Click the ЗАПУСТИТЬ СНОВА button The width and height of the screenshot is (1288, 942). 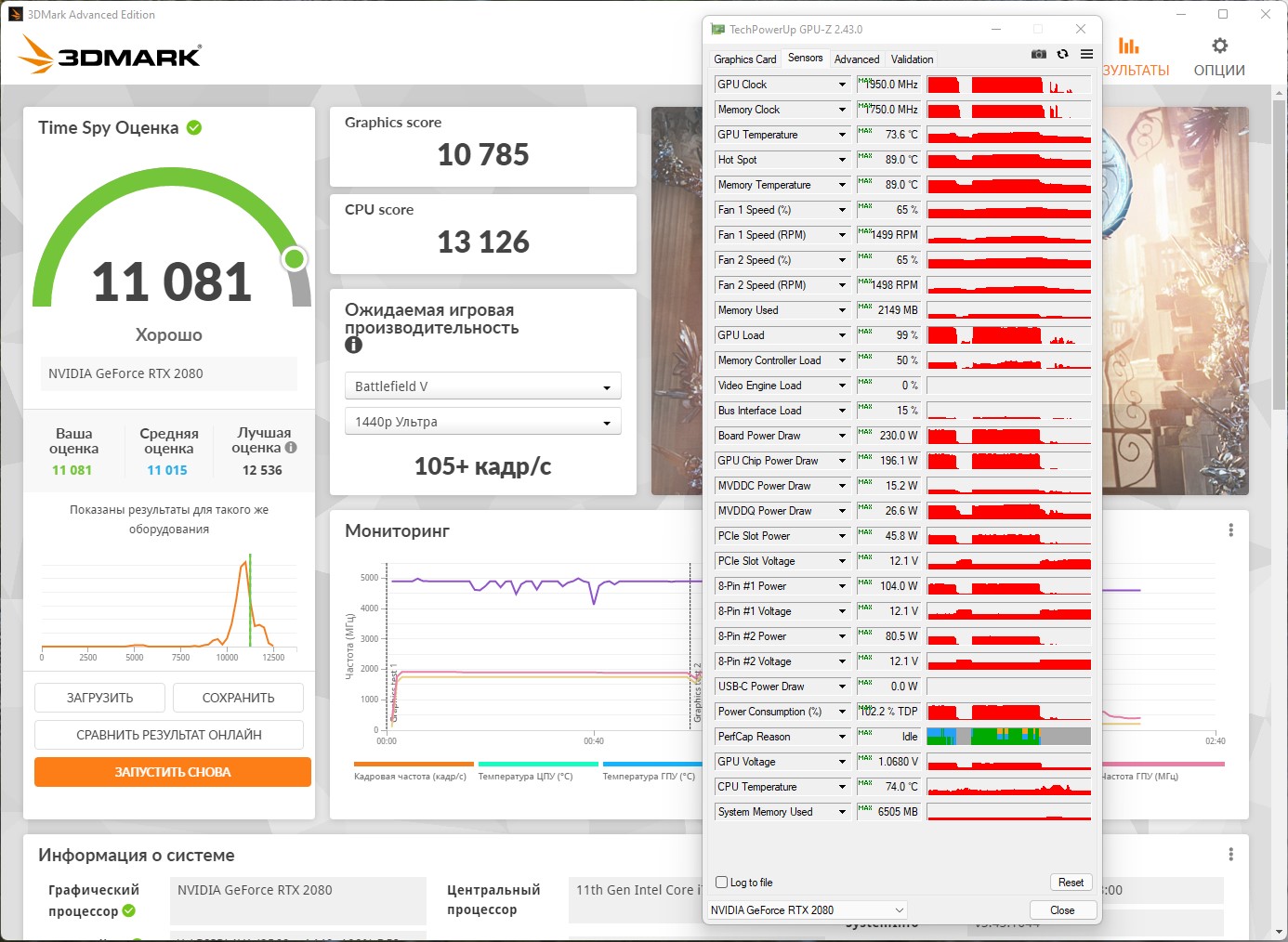tap(173, 772)
